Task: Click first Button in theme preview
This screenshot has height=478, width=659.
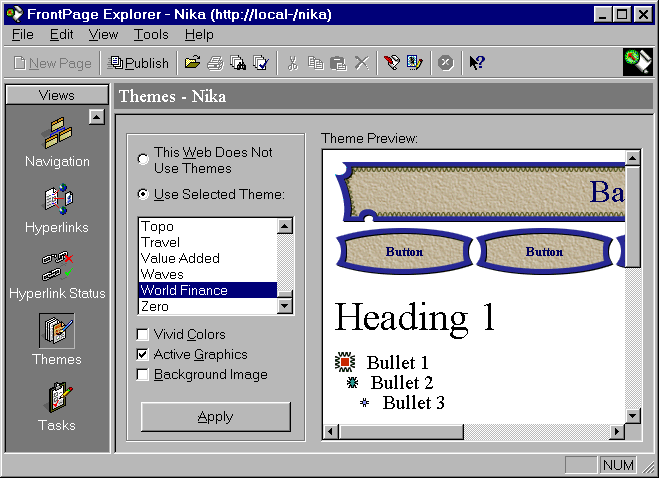Action: pyautogui.click(x=404, y=251)
